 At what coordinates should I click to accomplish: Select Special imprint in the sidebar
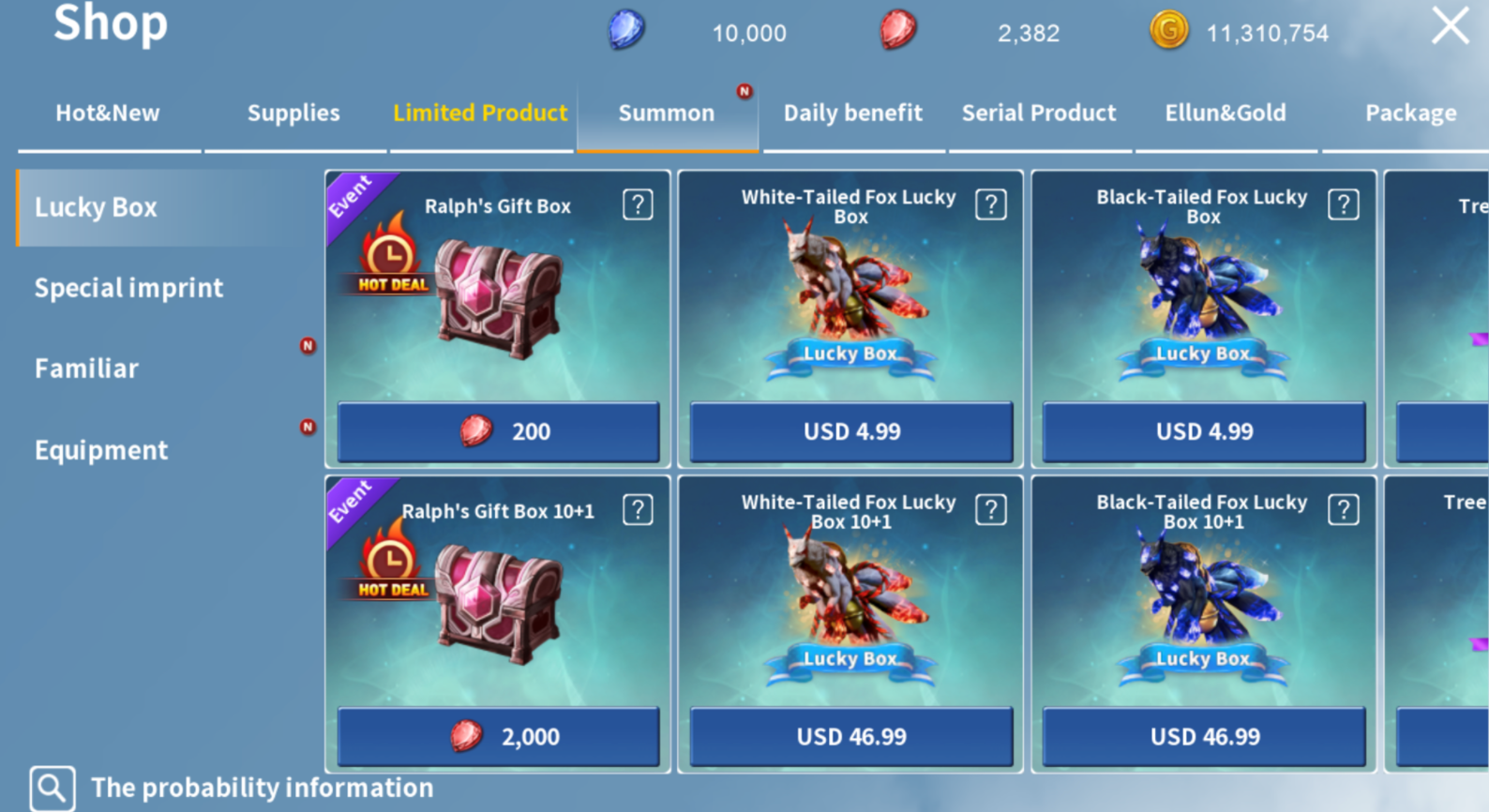coord(129,288)
